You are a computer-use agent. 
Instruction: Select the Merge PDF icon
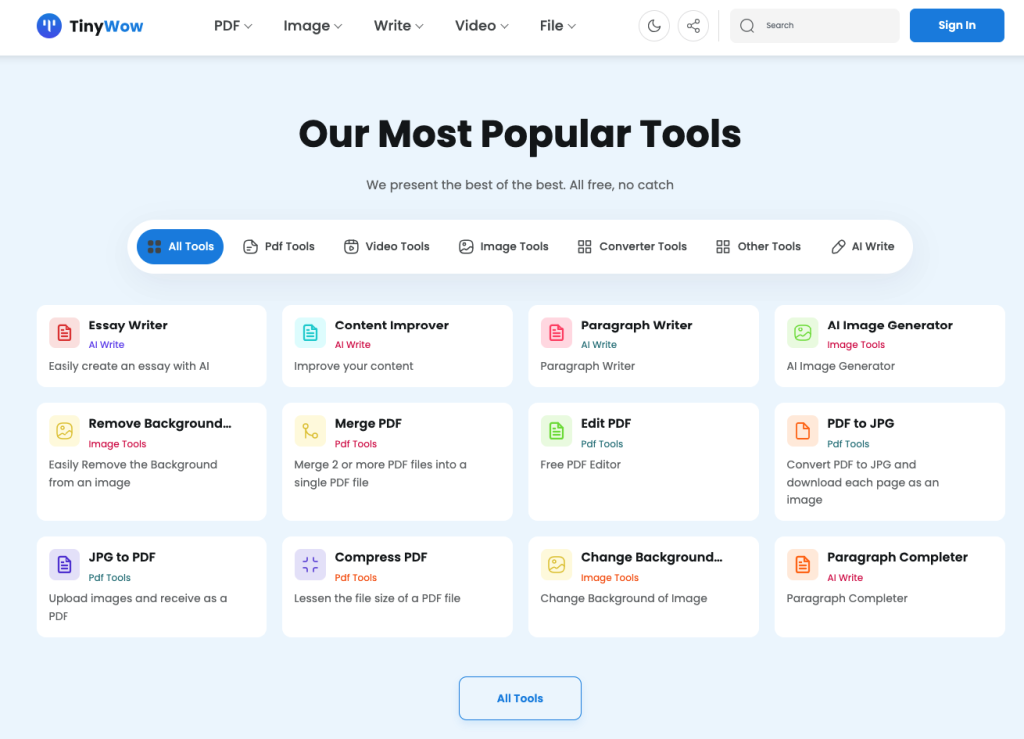click(310, 430)
